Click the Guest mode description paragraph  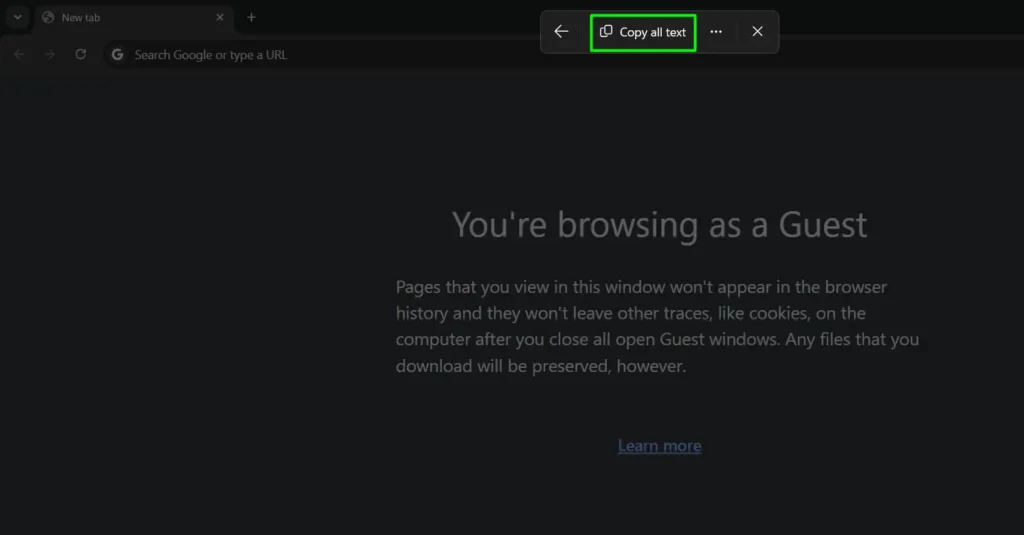pyautogui.click(x=657, y=327)
